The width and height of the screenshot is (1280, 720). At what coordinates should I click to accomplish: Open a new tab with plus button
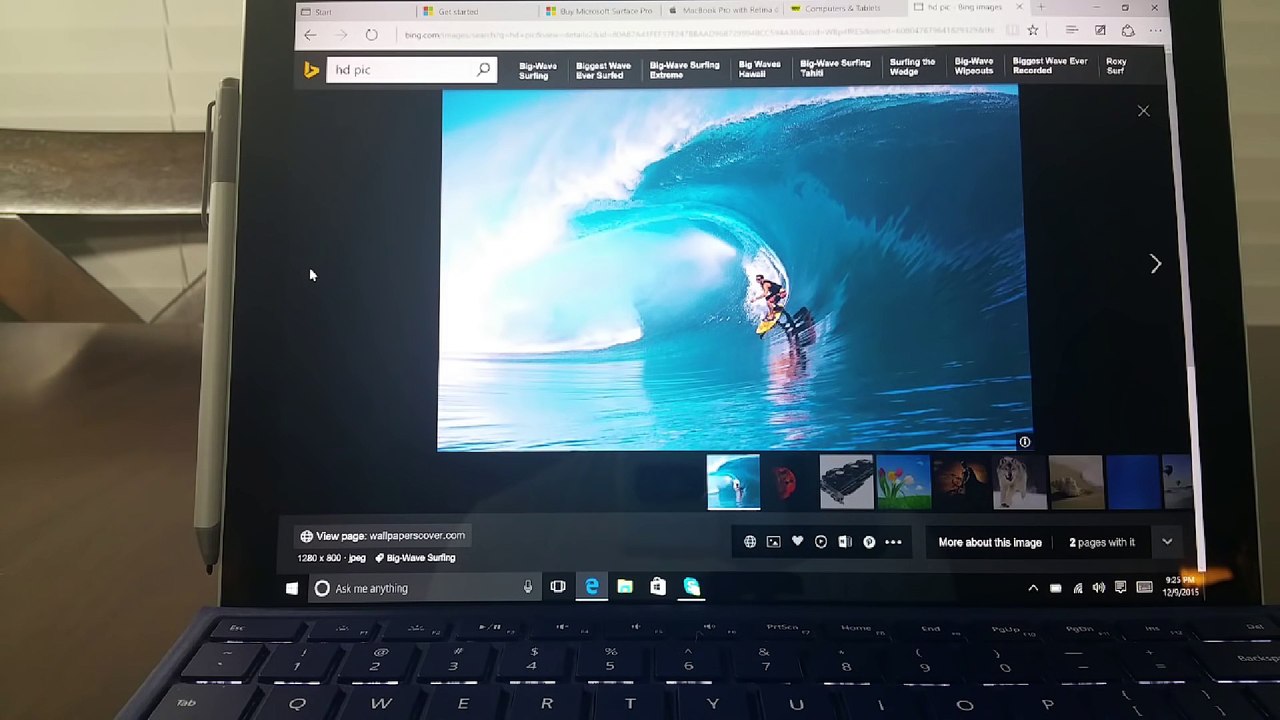[x=1041, y=7]
